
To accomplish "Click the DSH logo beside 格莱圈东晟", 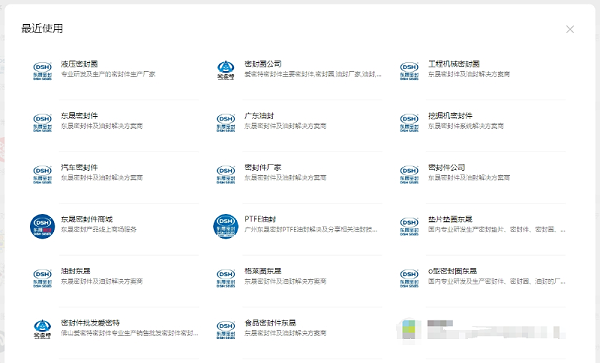I will pos(226,278).
